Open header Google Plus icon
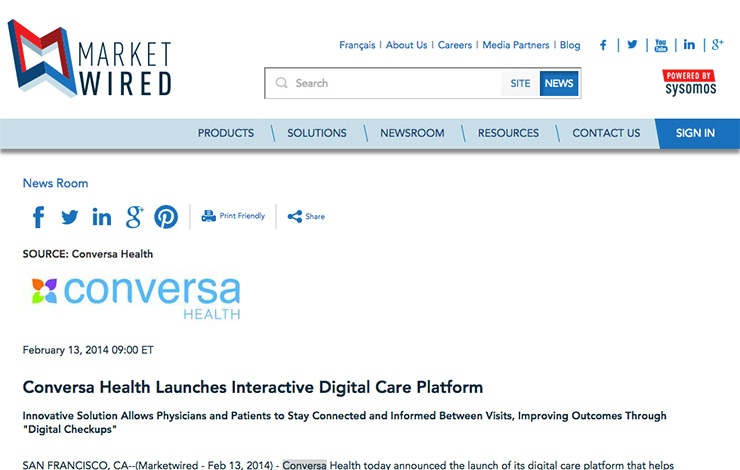Viewport: 740px width, 470px height. [717, 45]
